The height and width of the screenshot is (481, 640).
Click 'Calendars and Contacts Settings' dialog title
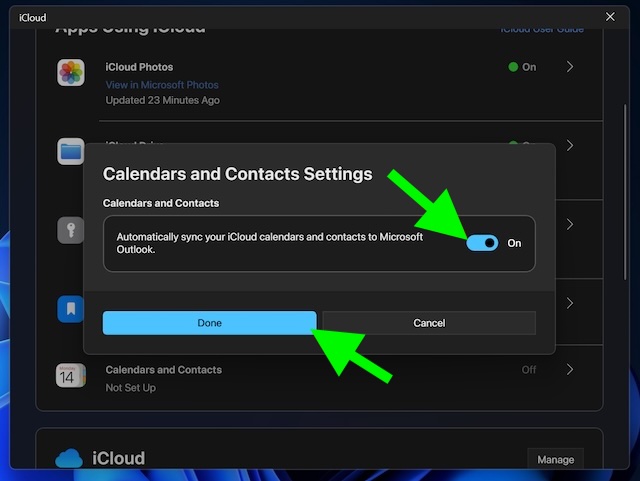[x=238, y=174]
